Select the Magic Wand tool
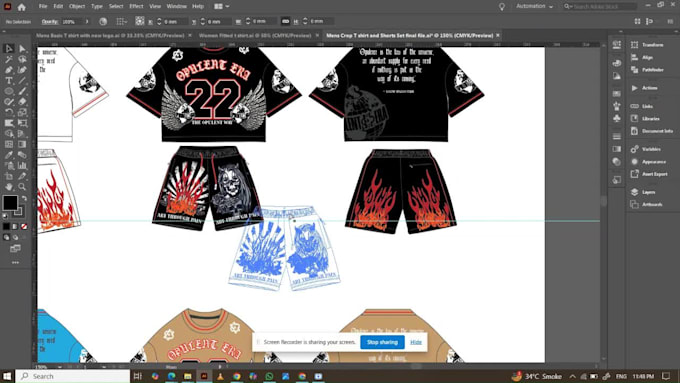This screenshot has width=680, height=383. tap(9, 59)
